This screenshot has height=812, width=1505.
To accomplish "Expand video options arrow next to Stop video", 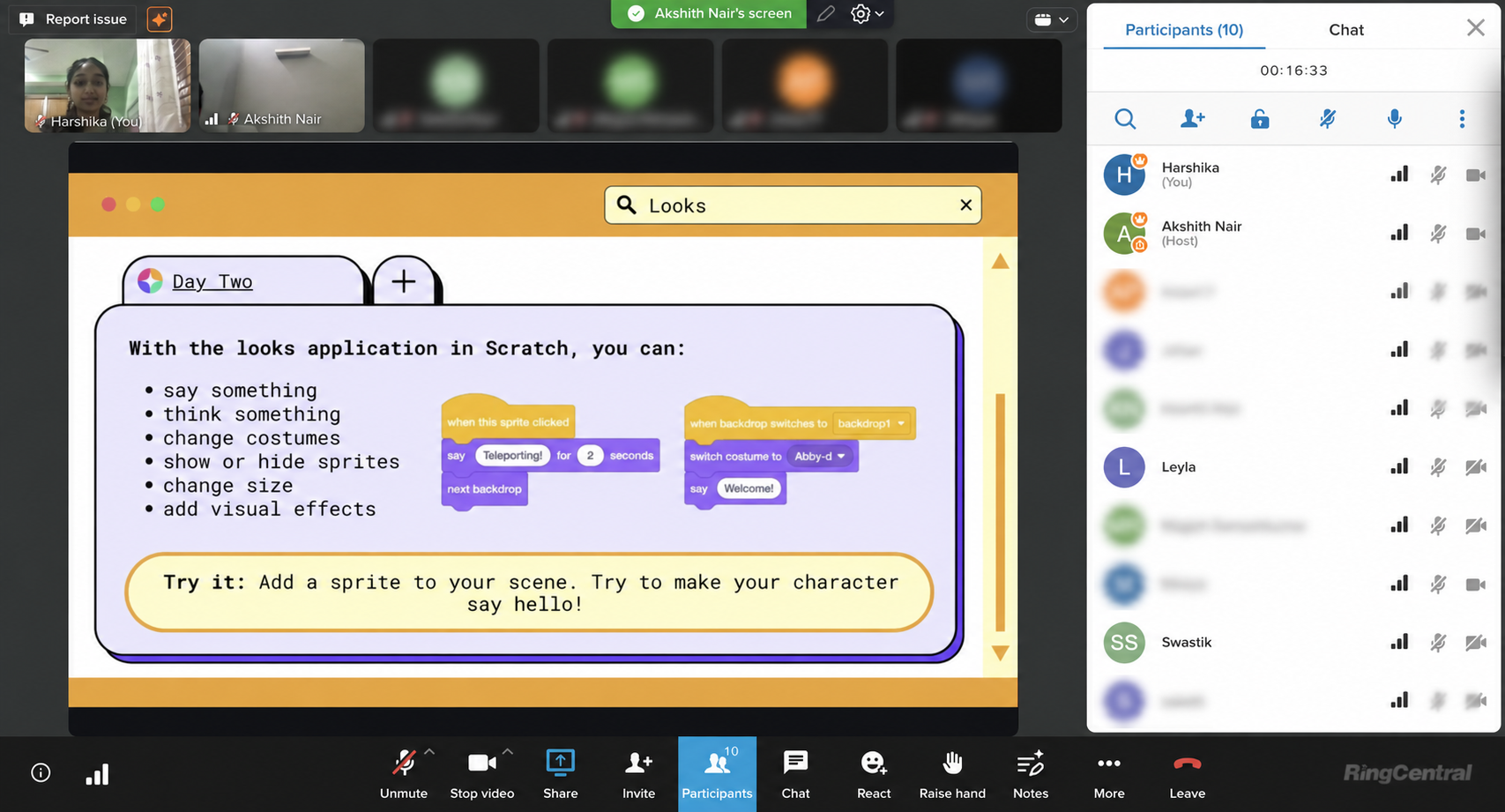I will click(508, 752).
